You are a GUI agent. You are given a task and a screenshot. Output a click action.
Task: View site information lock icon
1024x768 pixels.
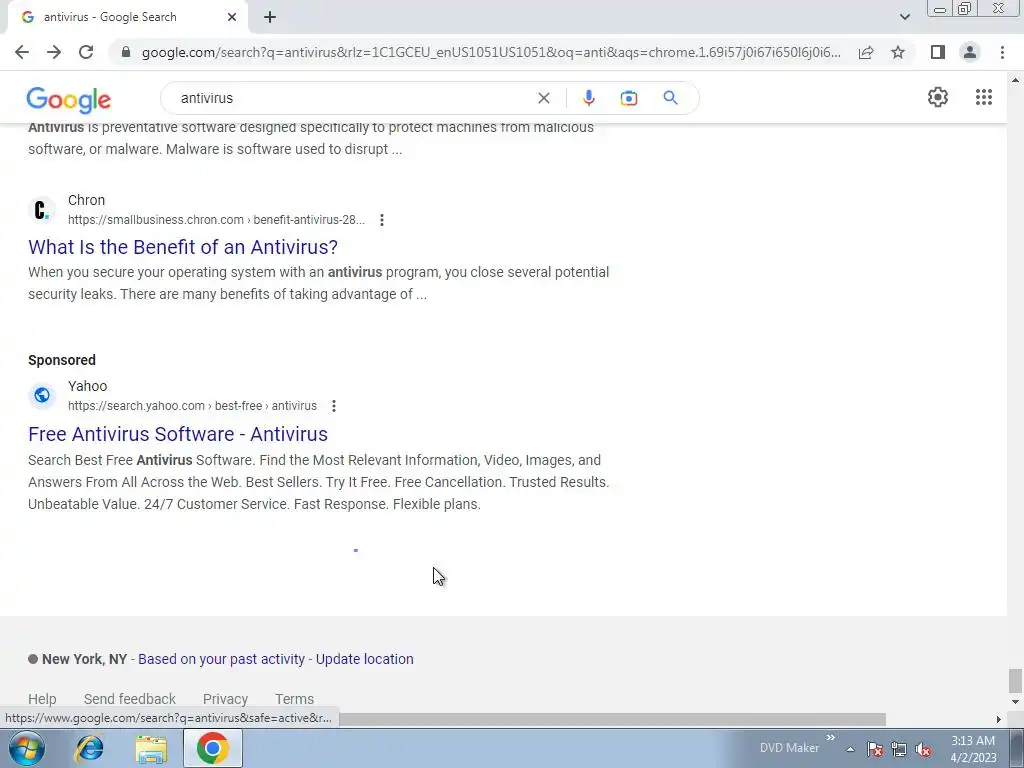point(126,52)
